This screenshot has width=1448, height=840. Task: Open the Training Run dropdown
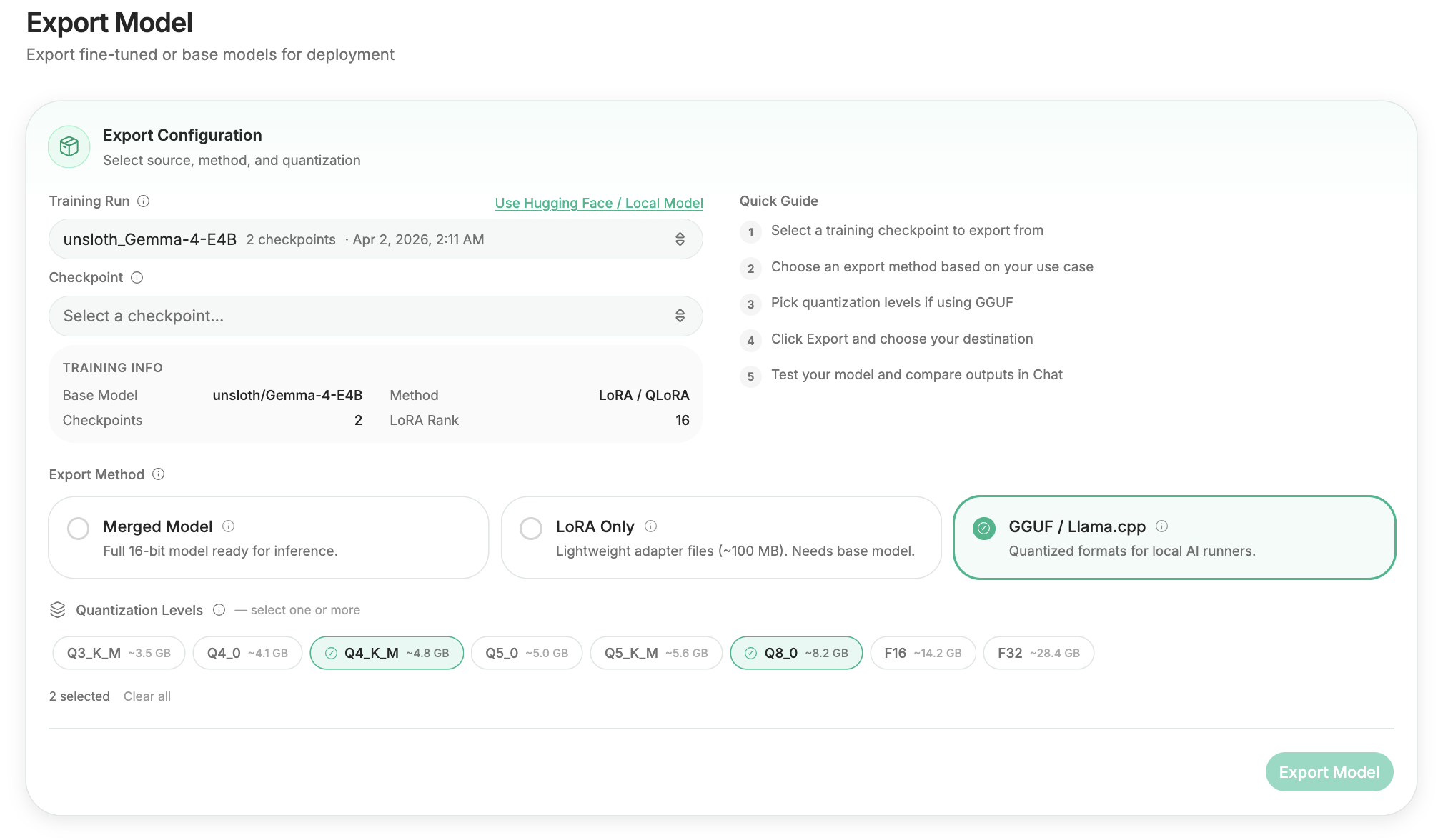(x=375, y=239)
